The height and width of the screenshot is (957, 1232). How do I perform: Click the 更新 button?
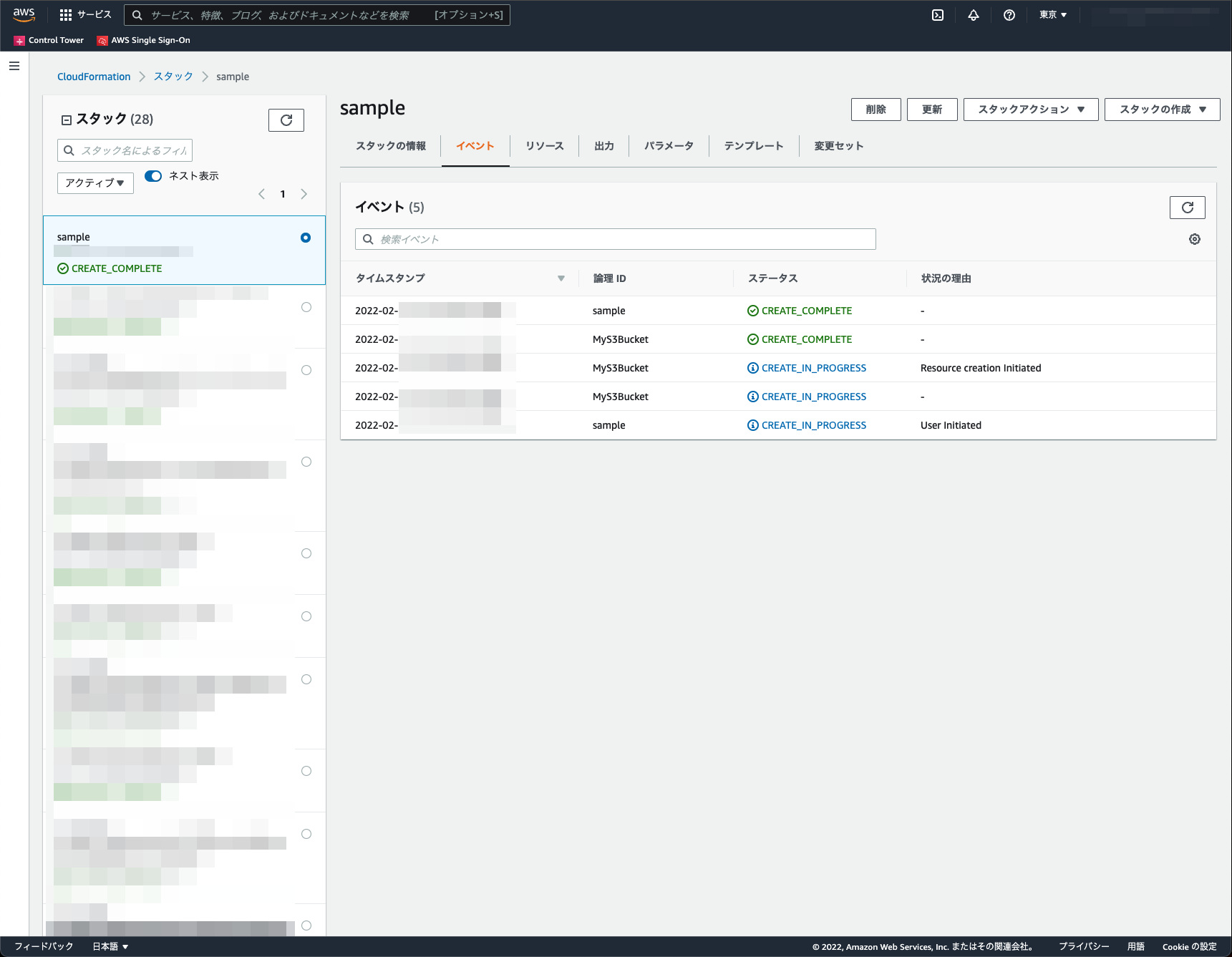(932, 110)
